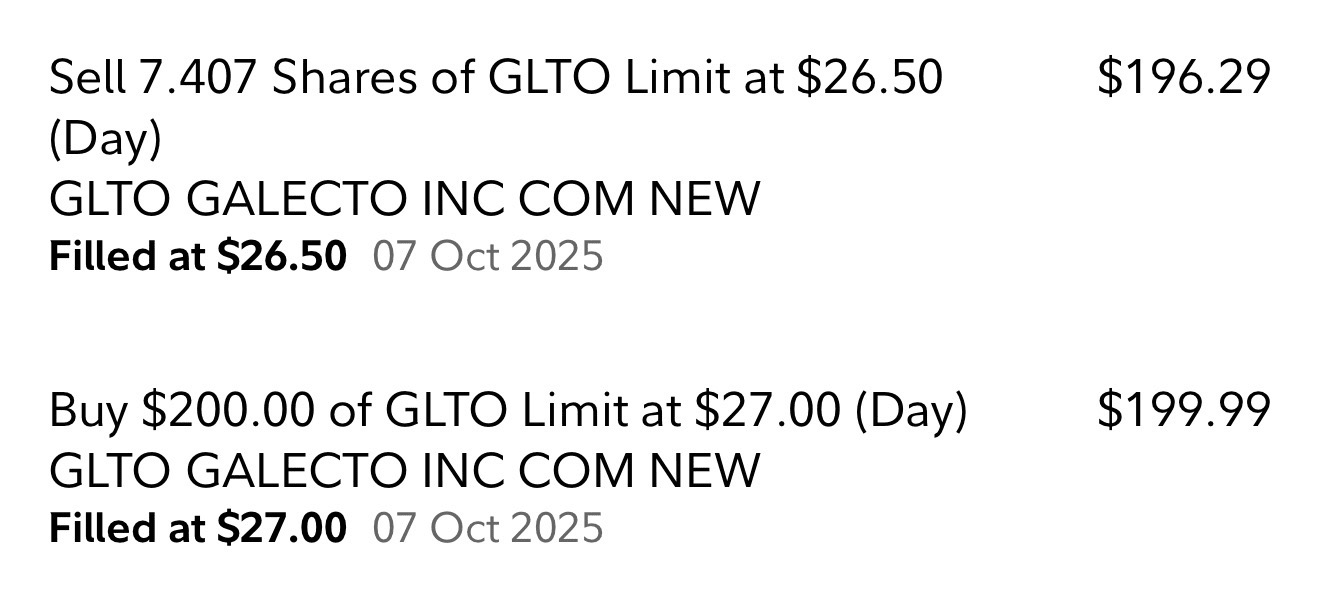This screenshot has height=593, width=1320.
Task: Click the $196.29 sell order amount
Action: (x=1183, y=78)
